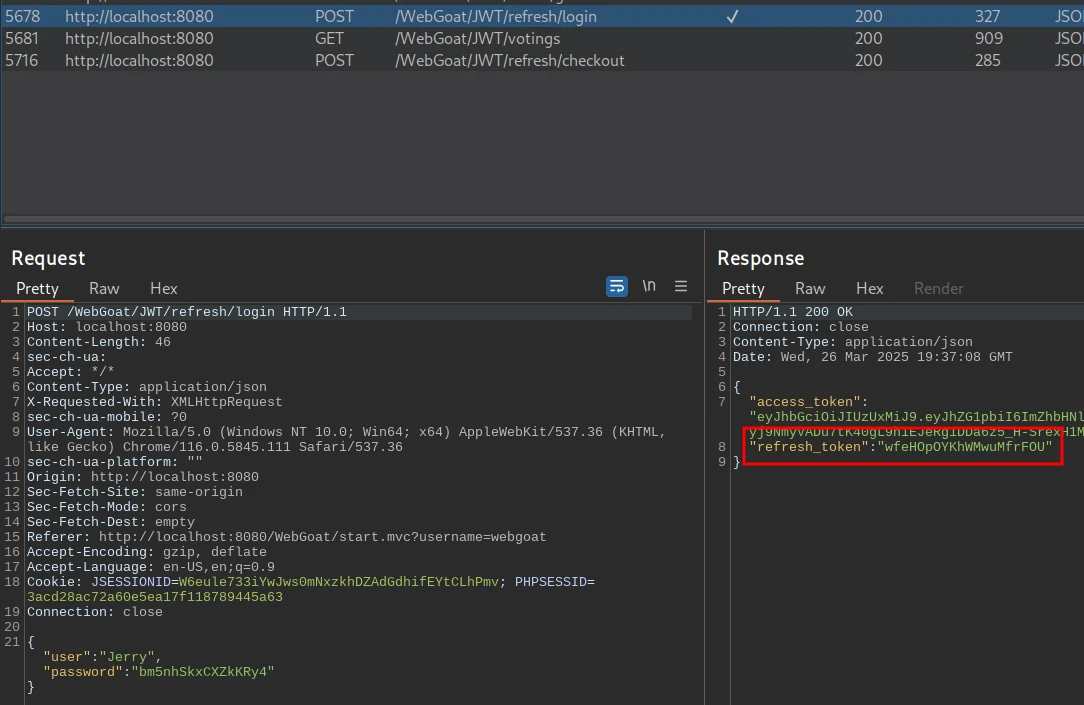1084x705 pixels.
Task: Open the Request panel hamburger menu
Action: point(681,286)
